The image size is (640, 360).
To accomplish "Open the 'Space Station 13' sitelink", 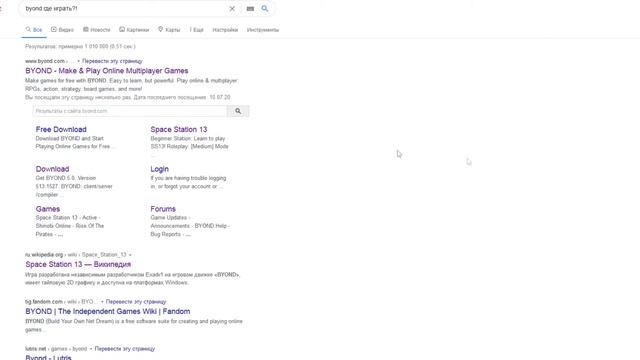I will coord(179,129).
